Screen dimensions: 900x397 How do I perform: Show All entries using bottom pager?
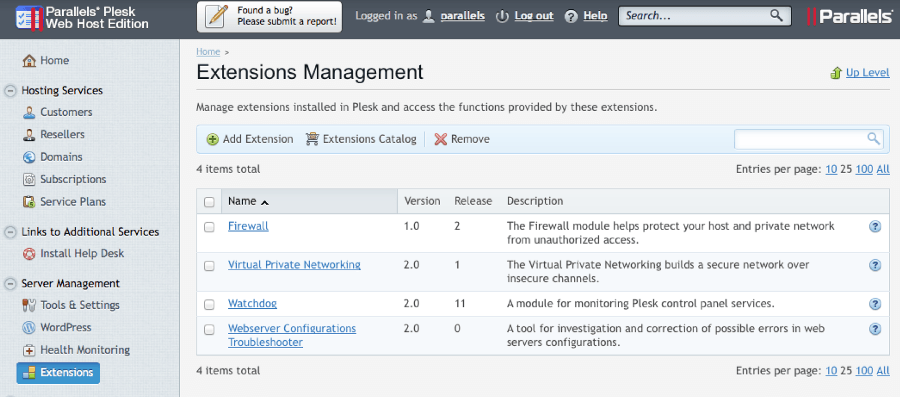point(883,371)
